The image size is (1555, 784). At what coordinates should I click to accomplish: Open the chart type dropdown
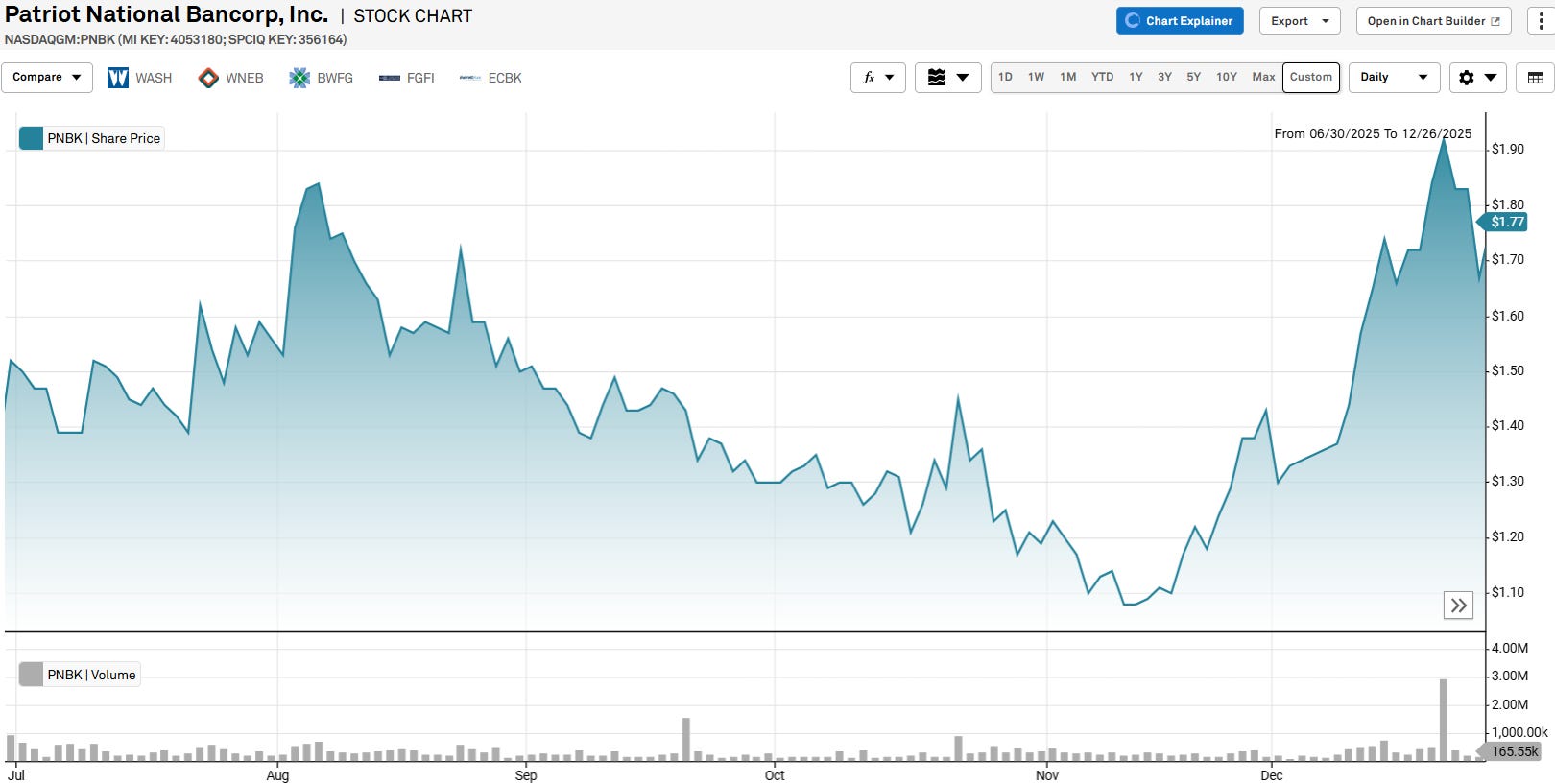[x=948, y=78]
